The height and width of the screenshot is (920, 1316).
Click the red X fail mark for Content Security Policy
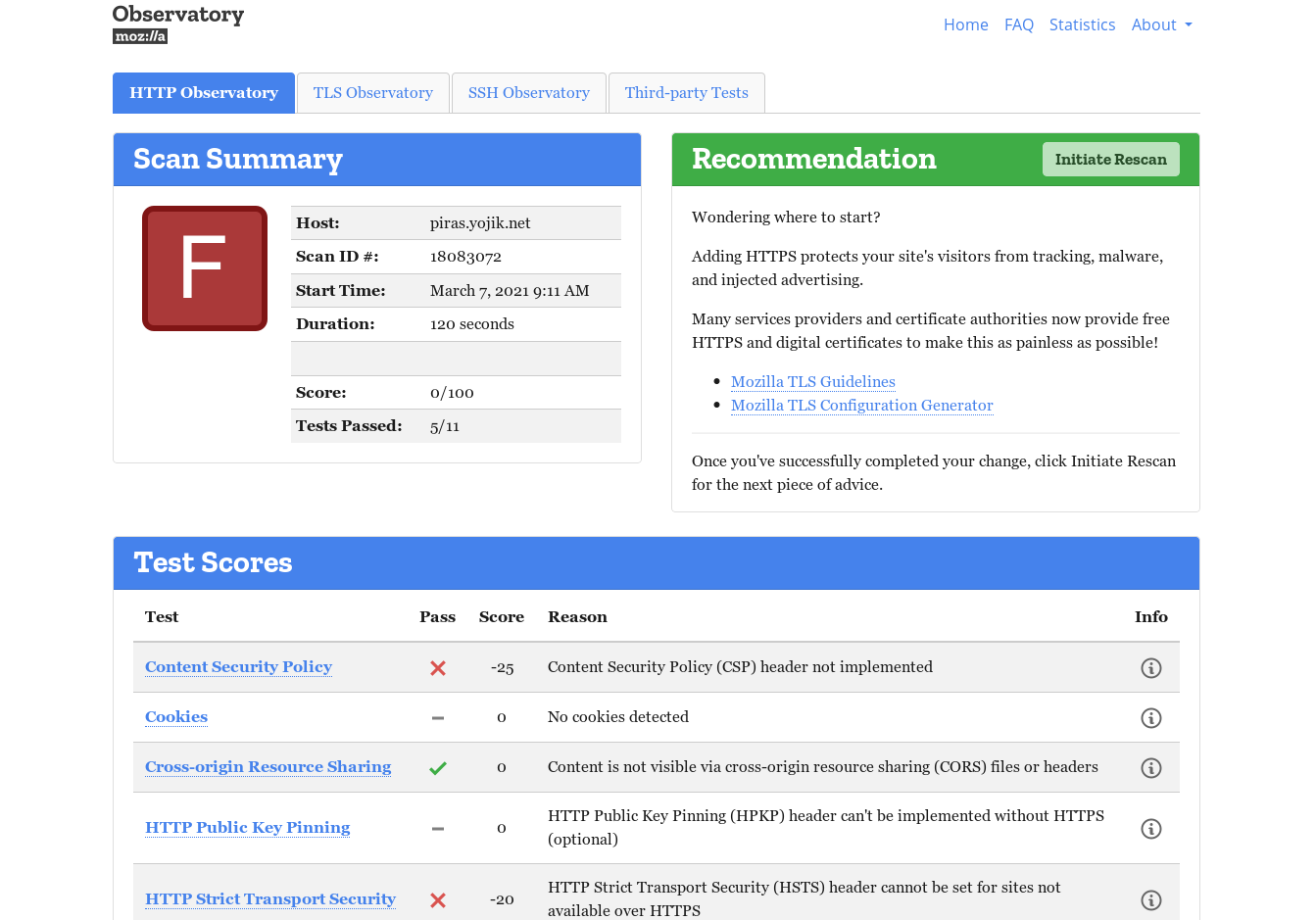point(438,668)
